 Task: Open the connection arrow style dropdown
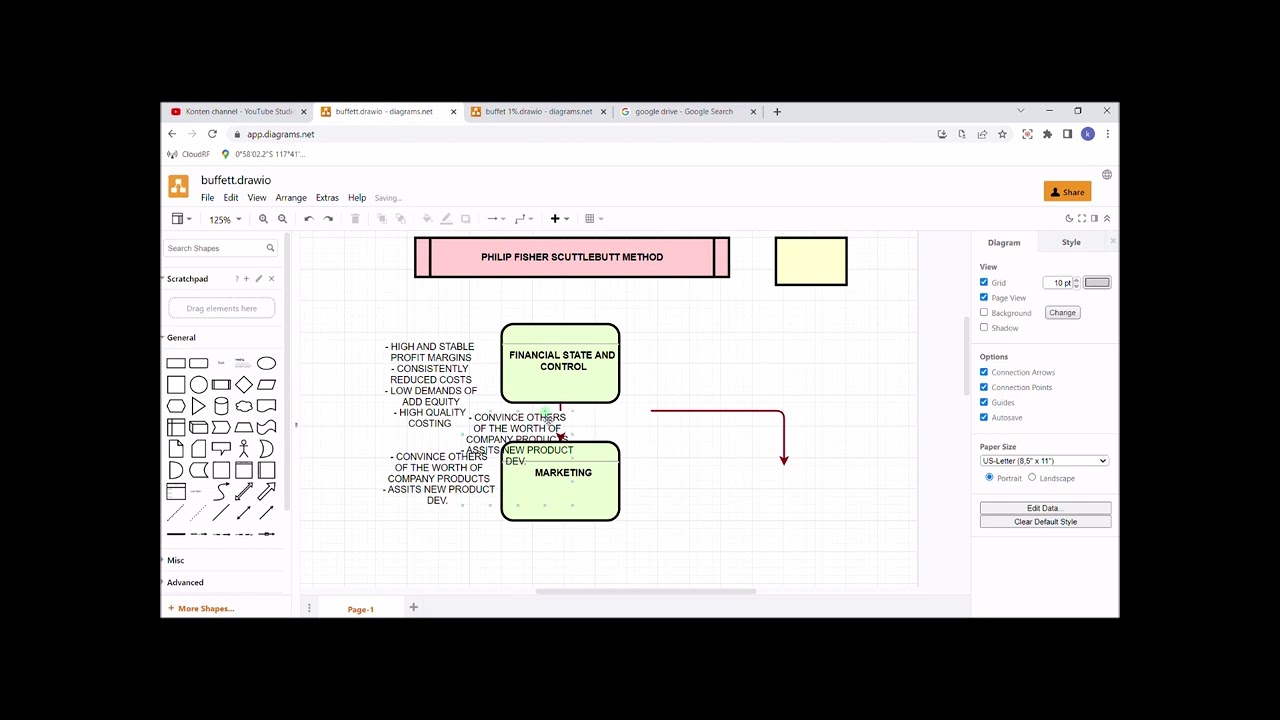(x=495, y=219)
